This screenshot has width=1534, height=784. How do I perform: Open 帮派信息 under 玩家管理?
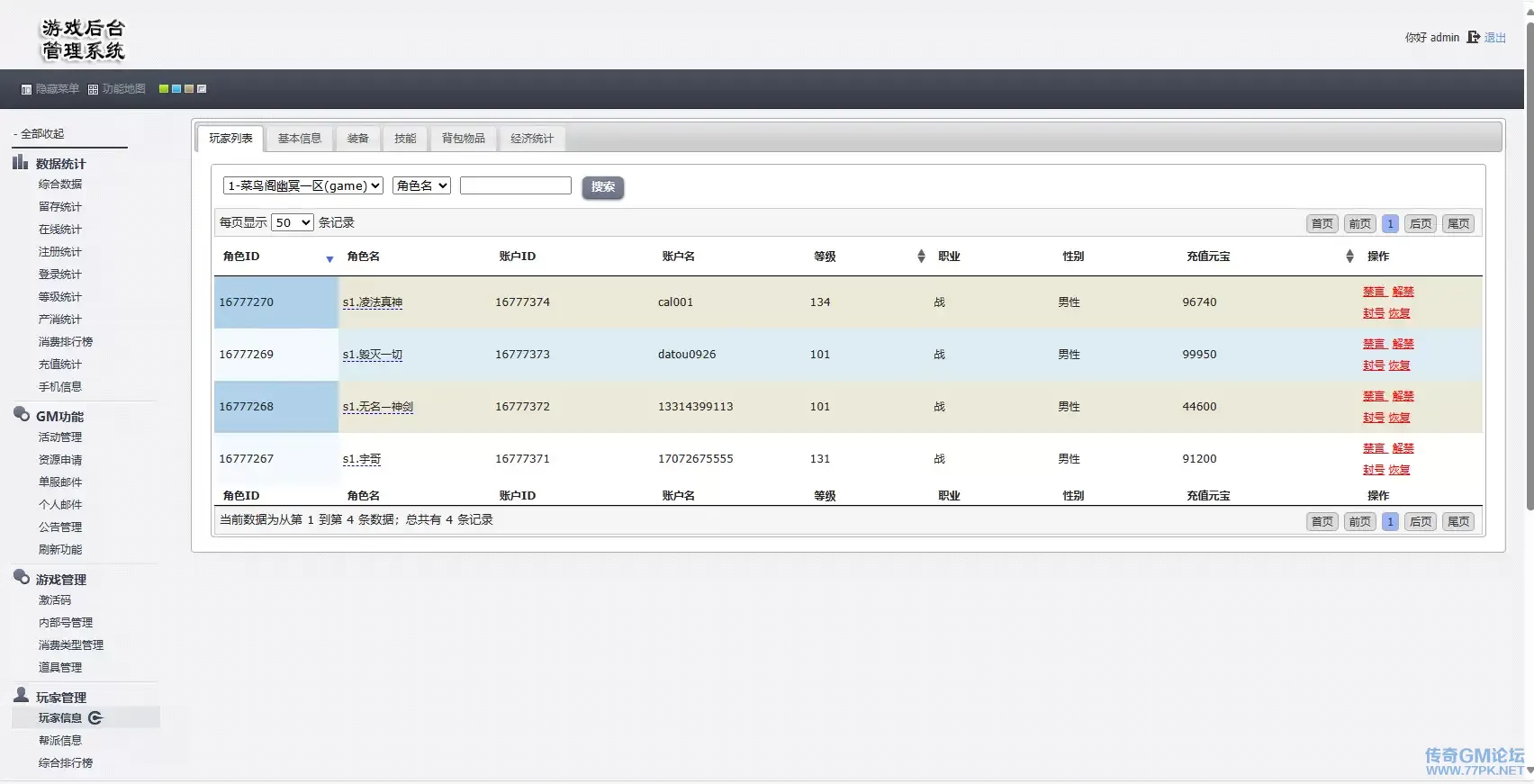point(60,741)
